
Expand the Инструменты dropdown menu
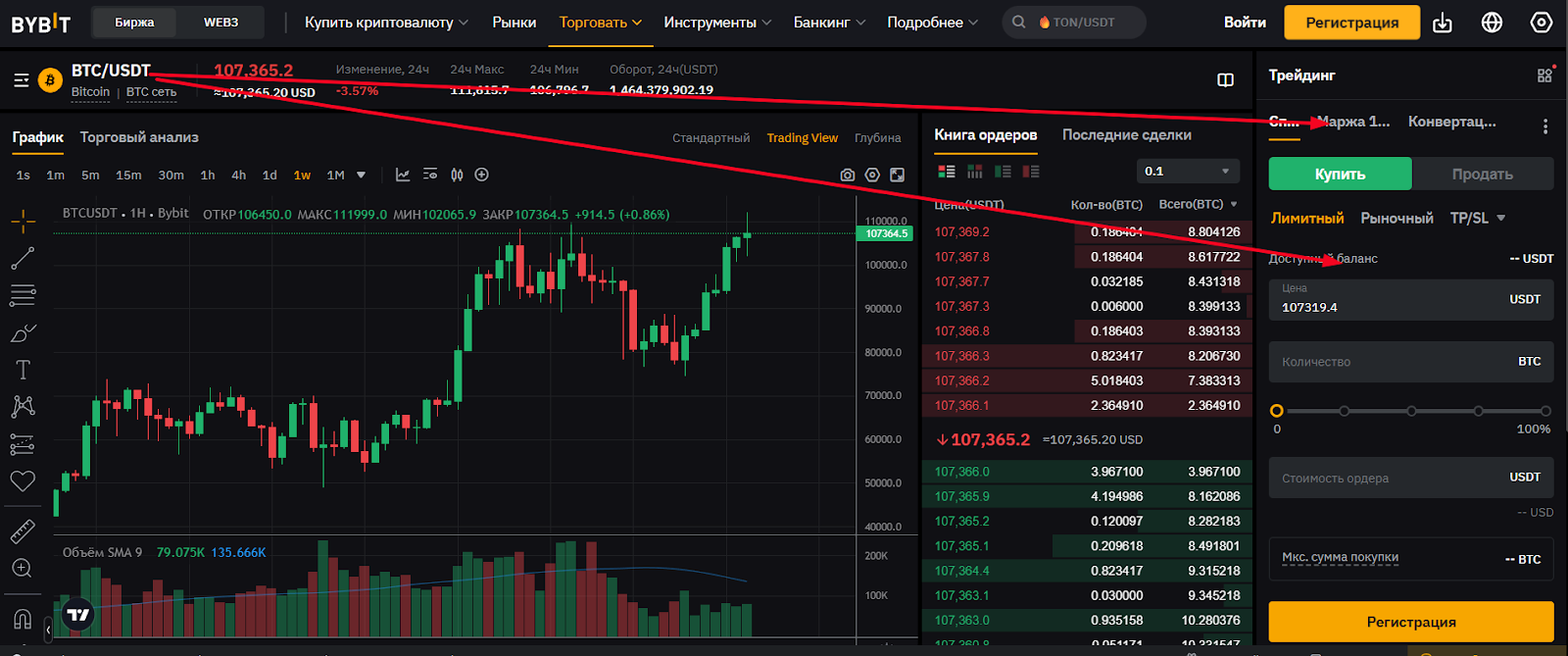point(717,23)
